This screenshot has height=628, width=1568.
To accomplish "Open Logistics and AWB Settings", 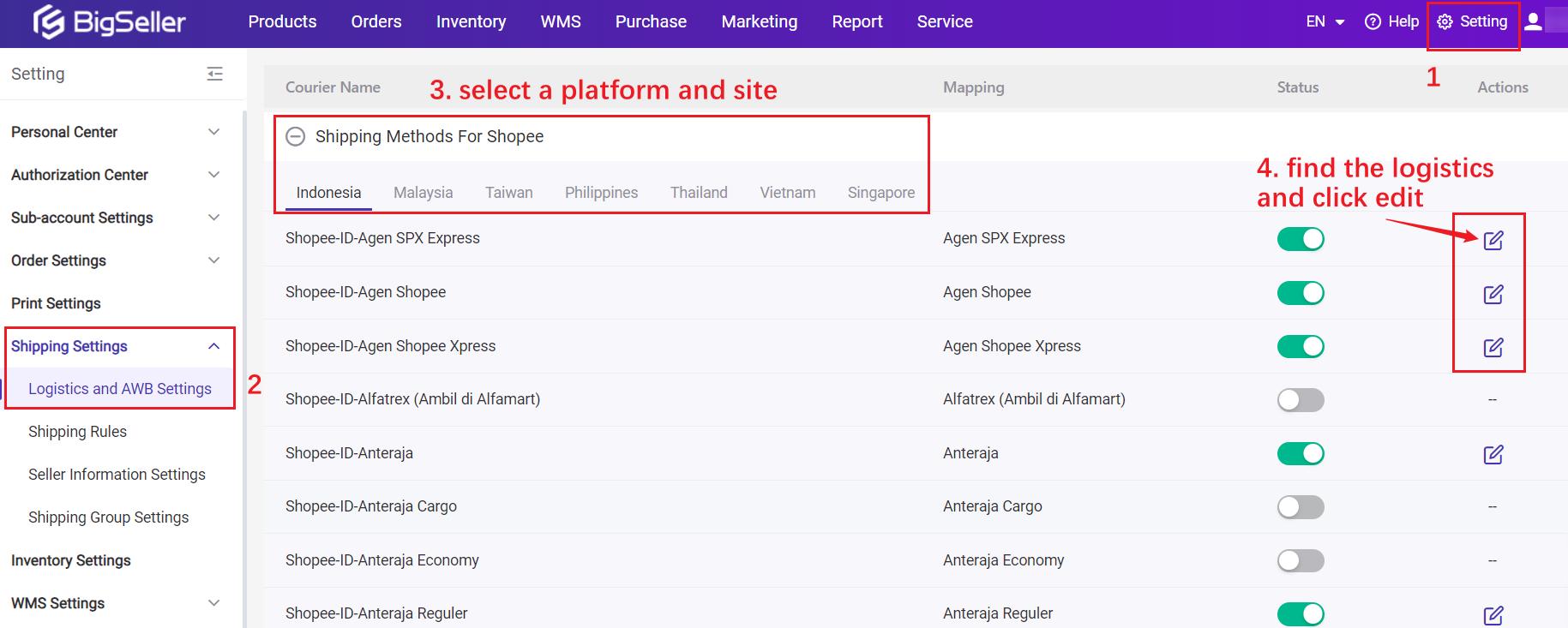I will pos(120,389).
